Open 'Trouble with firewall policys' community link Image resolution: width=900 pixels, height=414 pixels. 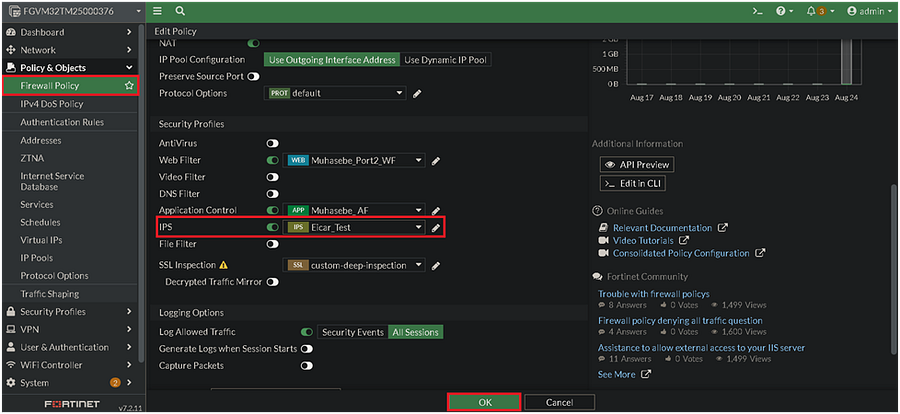tap(654, 294)
